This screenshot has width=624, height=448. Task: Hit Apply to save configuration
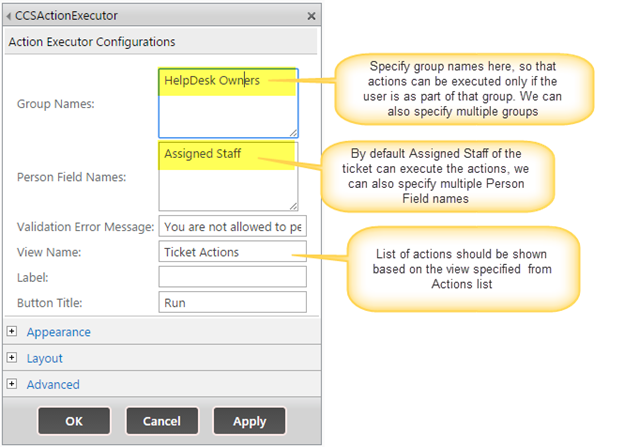248,422
